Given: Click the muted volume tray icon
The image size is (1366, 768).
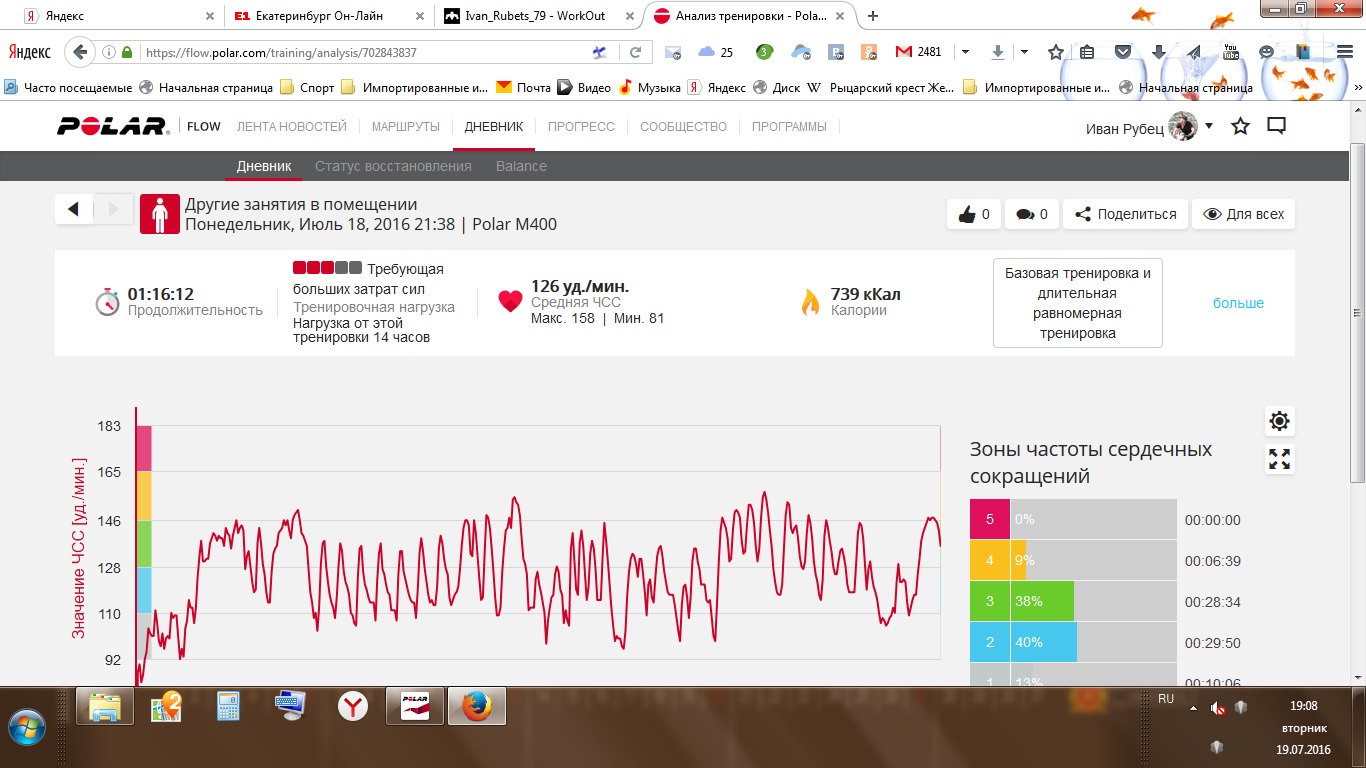Looking at the screenshot, I should point(1218,708).
